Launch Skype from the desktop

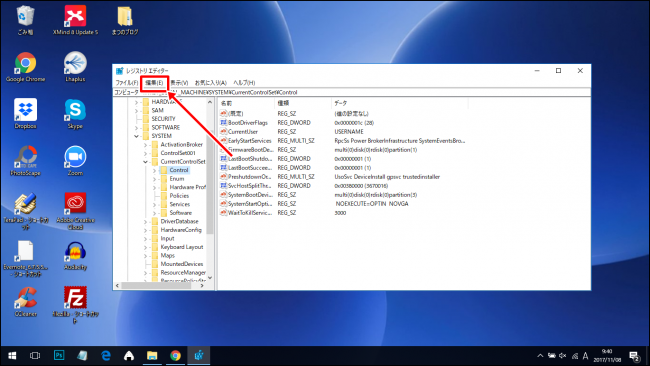click(x=75, y=114)
